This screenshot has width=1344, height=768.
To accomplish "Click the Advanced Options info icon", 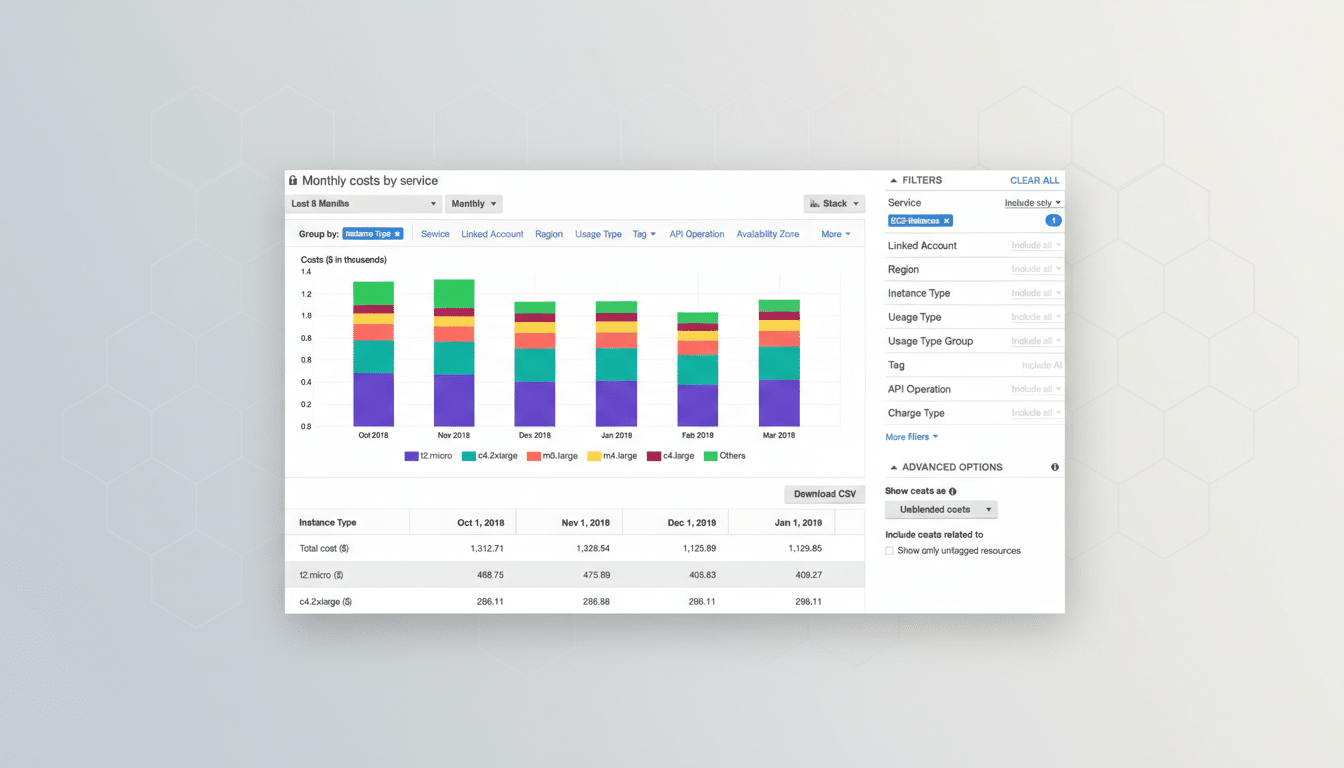I will 1055,467.
